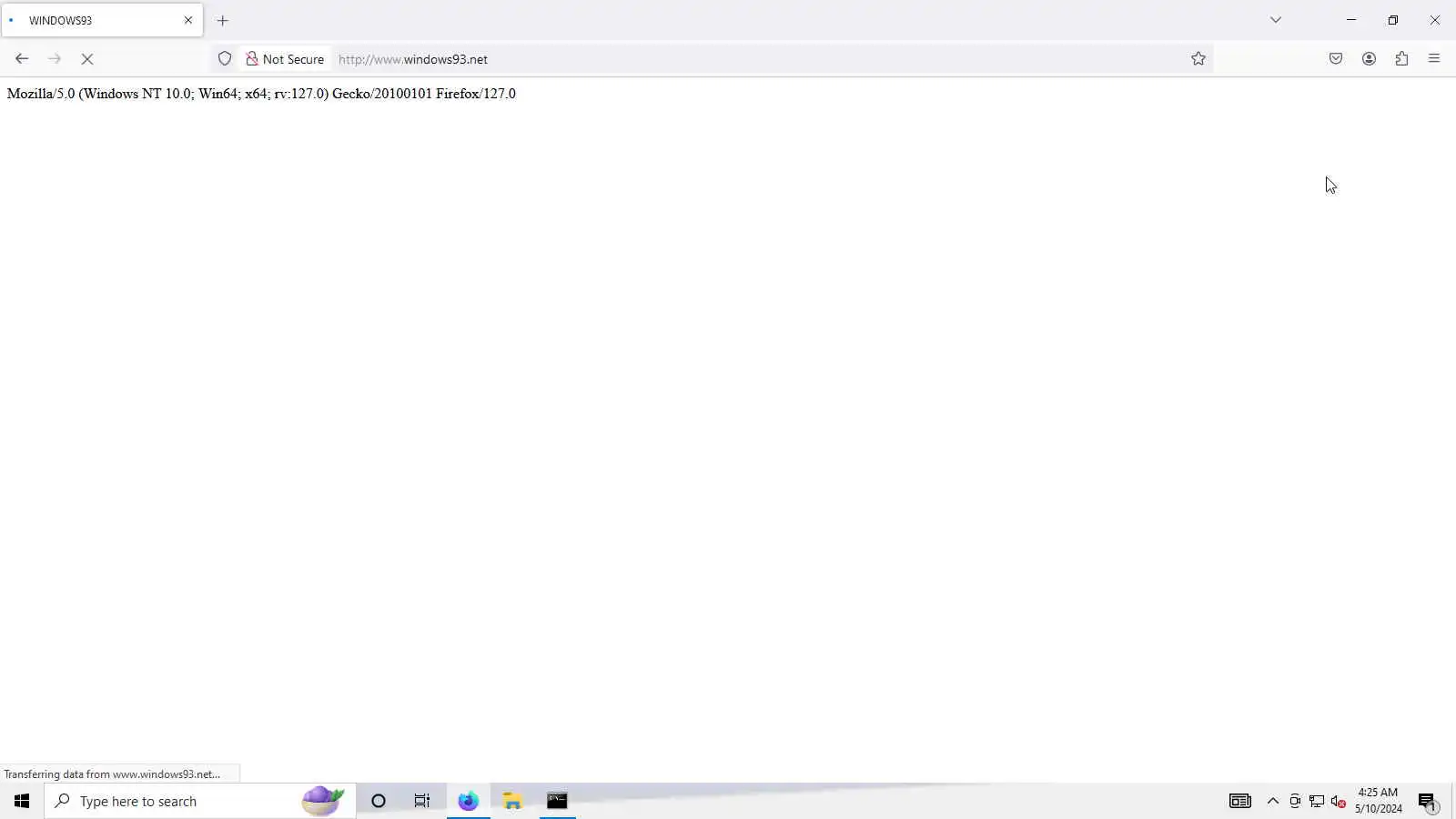Show hidden system tray icons

(1273, 801)
